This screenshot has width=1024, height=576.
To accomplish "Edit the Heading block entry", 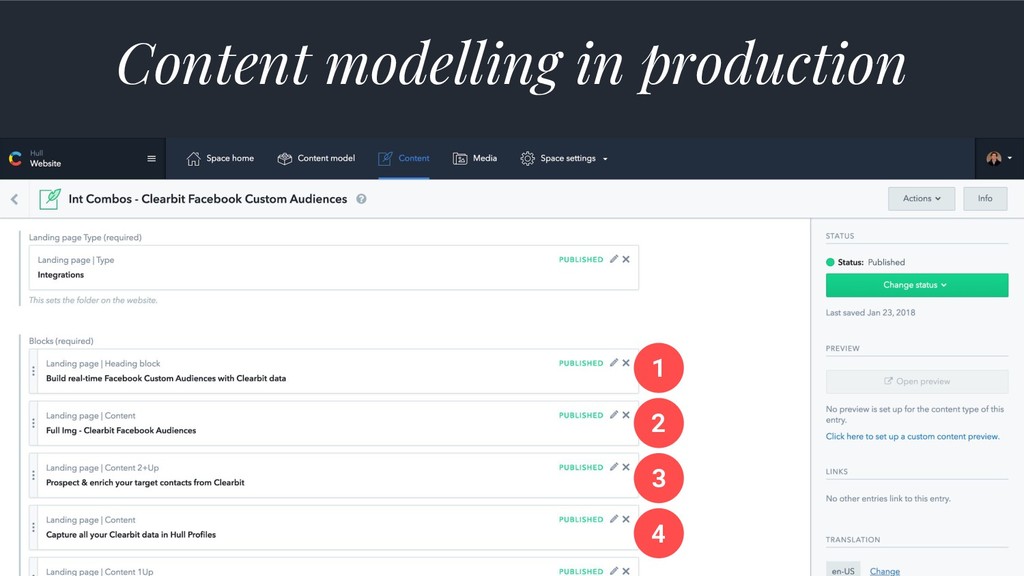I will tap(614, 362).
